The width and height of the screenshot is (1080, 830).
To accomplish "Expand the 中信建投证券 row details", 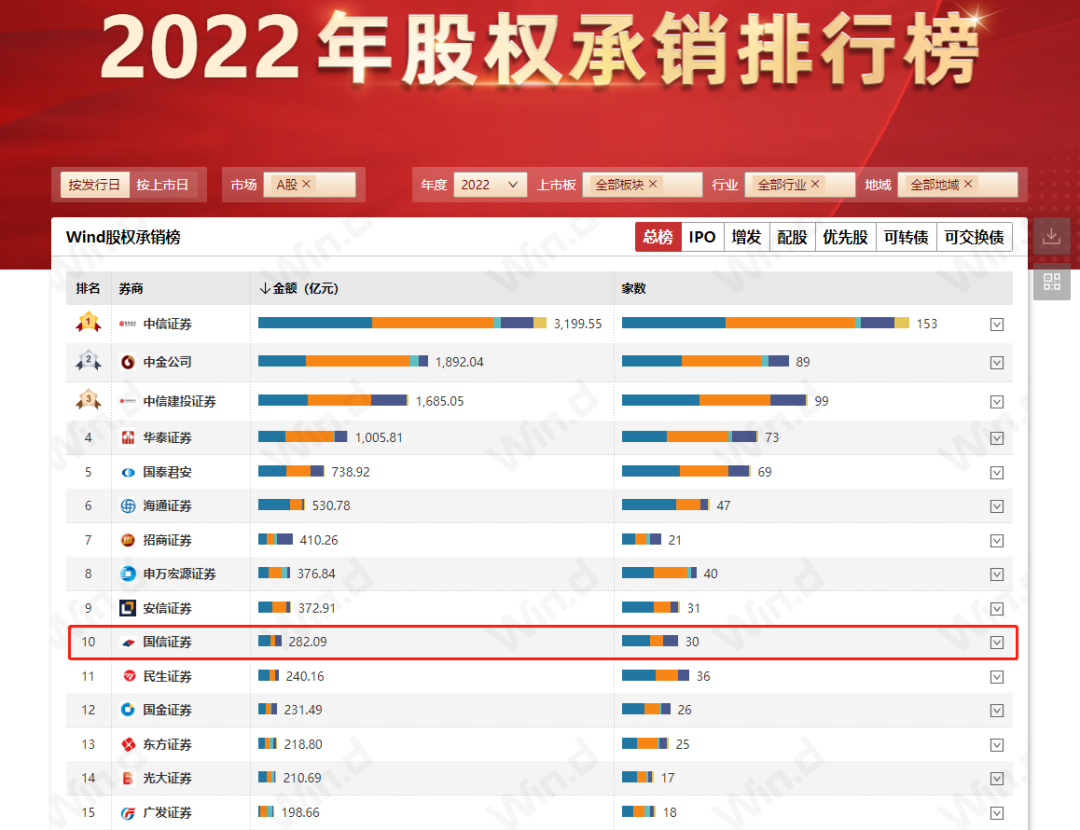I will point(997,402).
